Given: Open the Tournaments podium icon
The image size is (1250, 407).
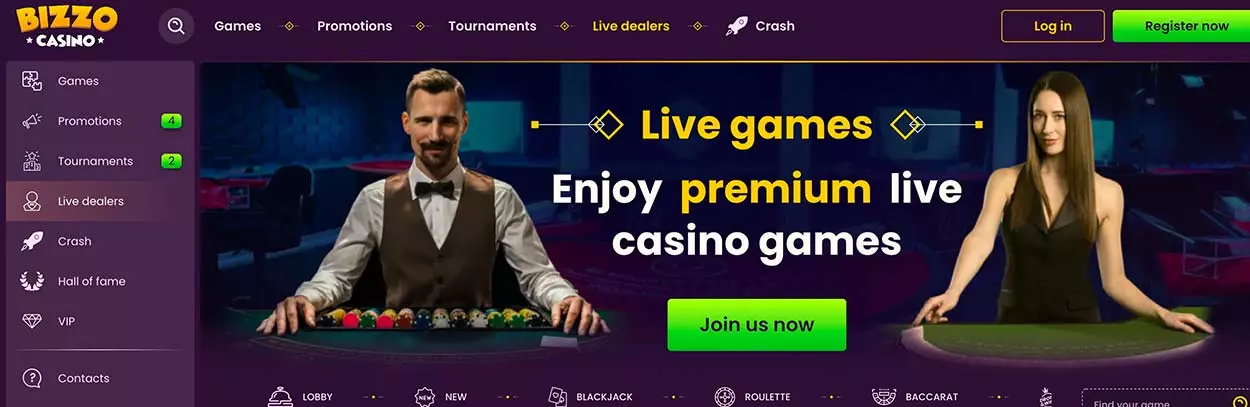Looking at the screenshot, I should tap(32, 161).
